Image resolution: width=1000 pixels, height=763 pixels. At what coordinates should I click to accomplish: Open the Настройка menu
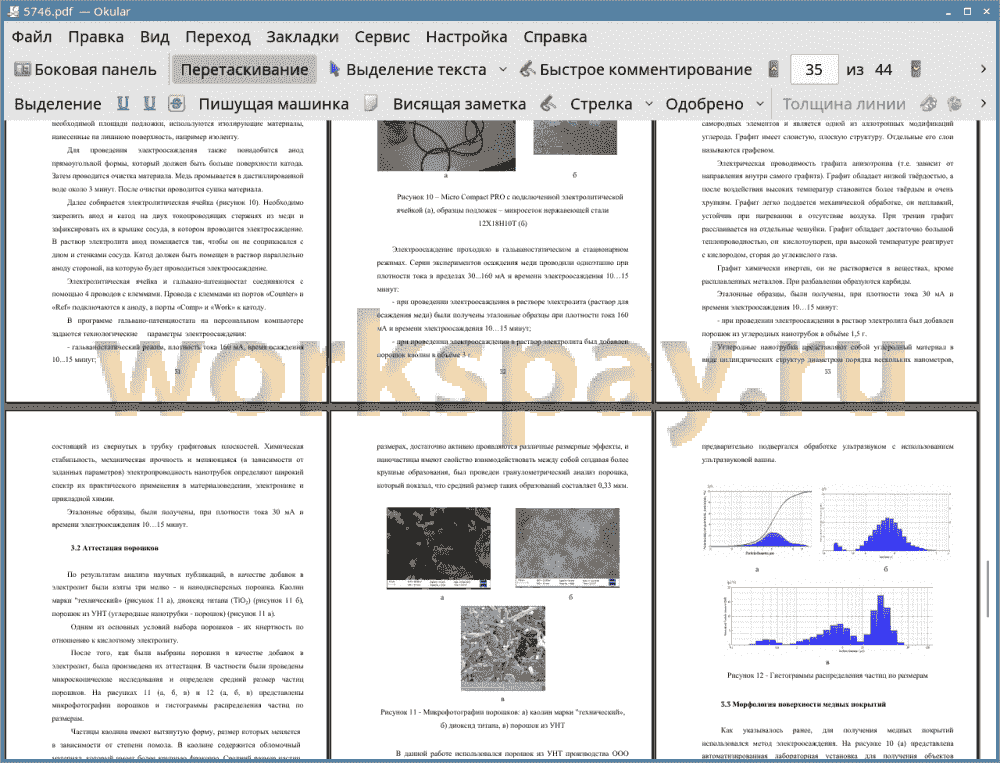coord(466,37)
